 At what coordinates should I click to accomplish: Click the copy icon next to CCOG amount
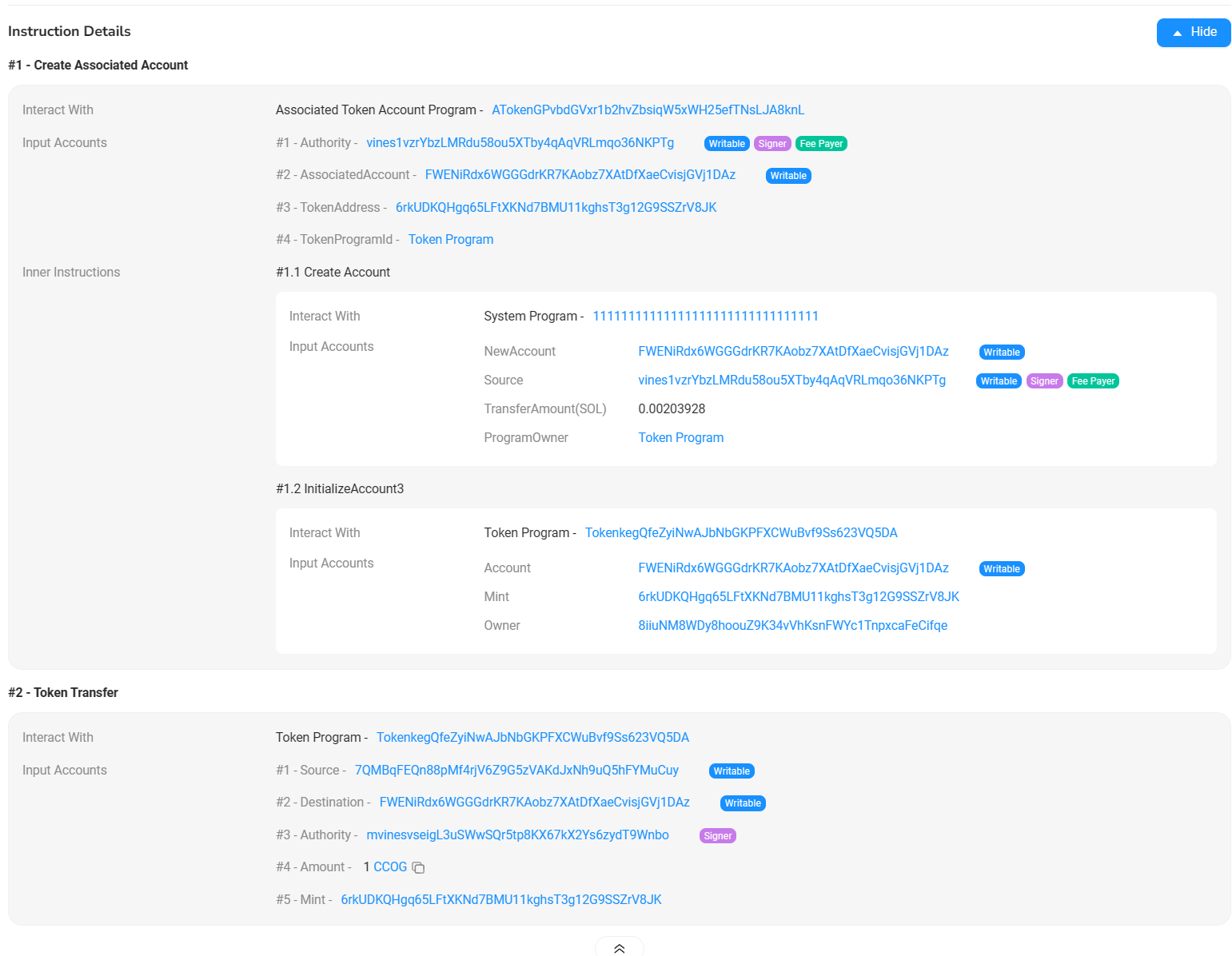tap(418, 867)
